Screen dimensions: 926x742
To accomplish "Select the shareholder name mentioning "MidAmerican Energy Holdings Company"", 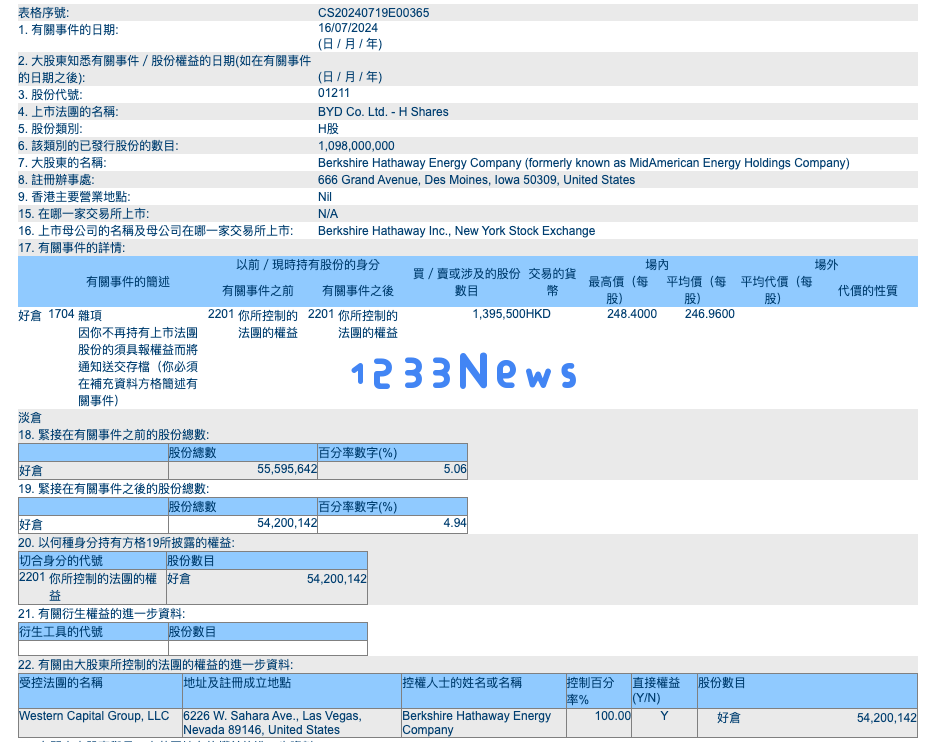I will click(583, 163).
